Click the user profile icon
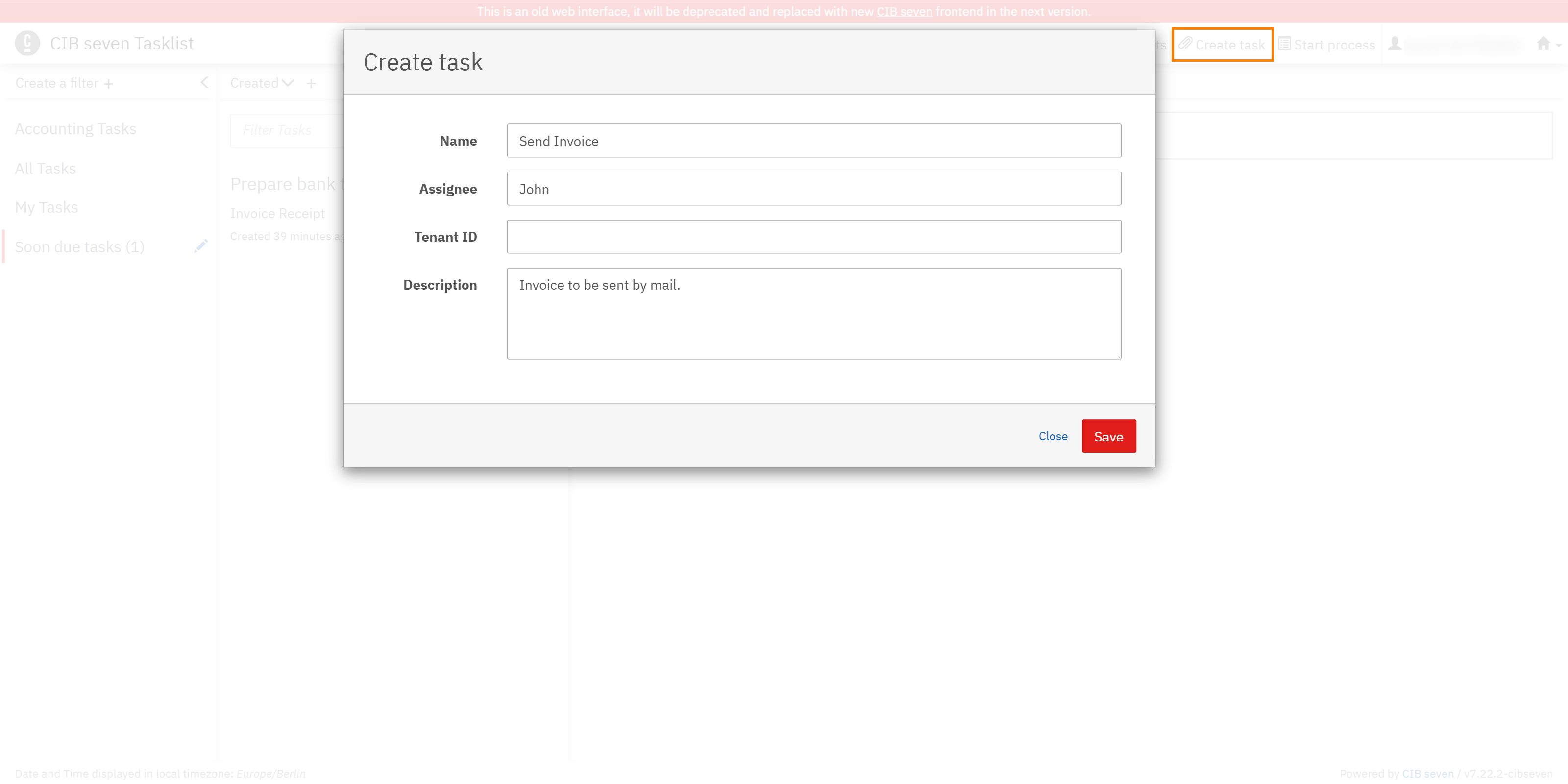 (1395, 44)
